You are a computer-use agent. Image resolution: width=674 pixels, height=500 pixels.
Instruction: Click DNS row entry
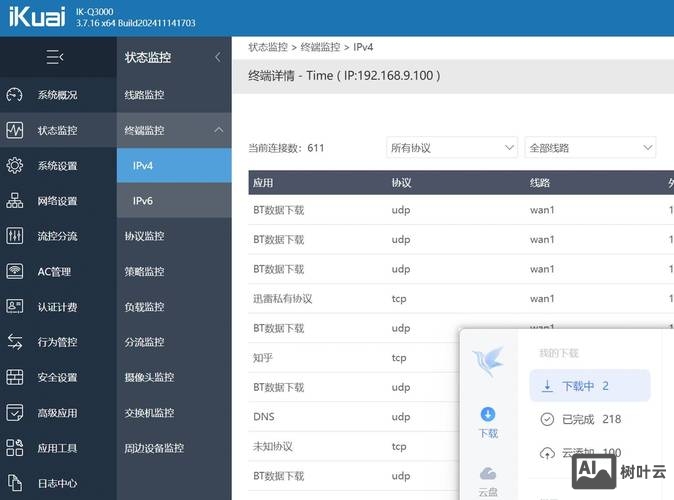coord(264,417)
